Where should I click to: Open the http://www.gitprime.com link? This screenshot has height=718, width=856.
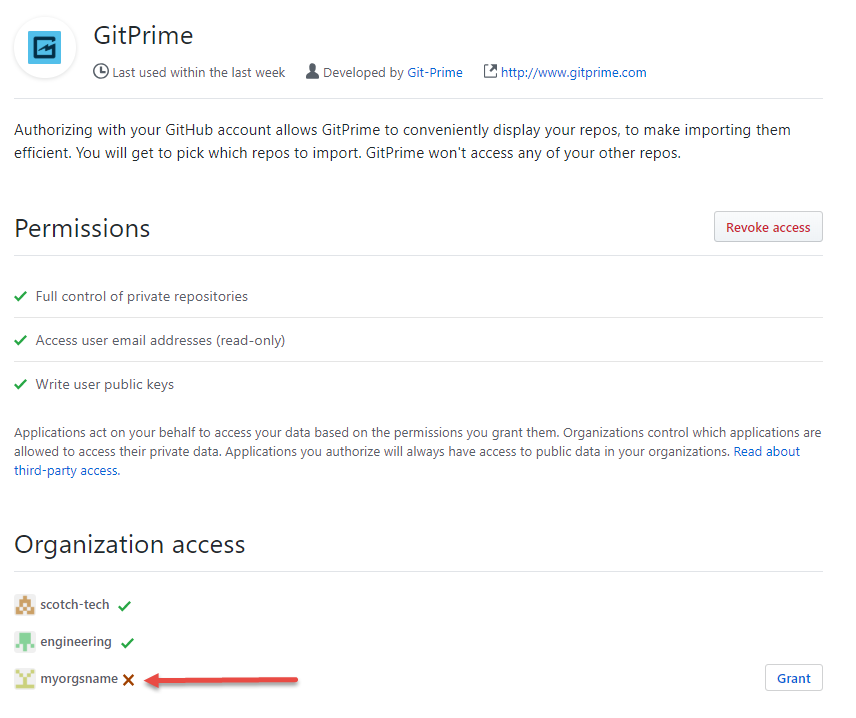573,73
